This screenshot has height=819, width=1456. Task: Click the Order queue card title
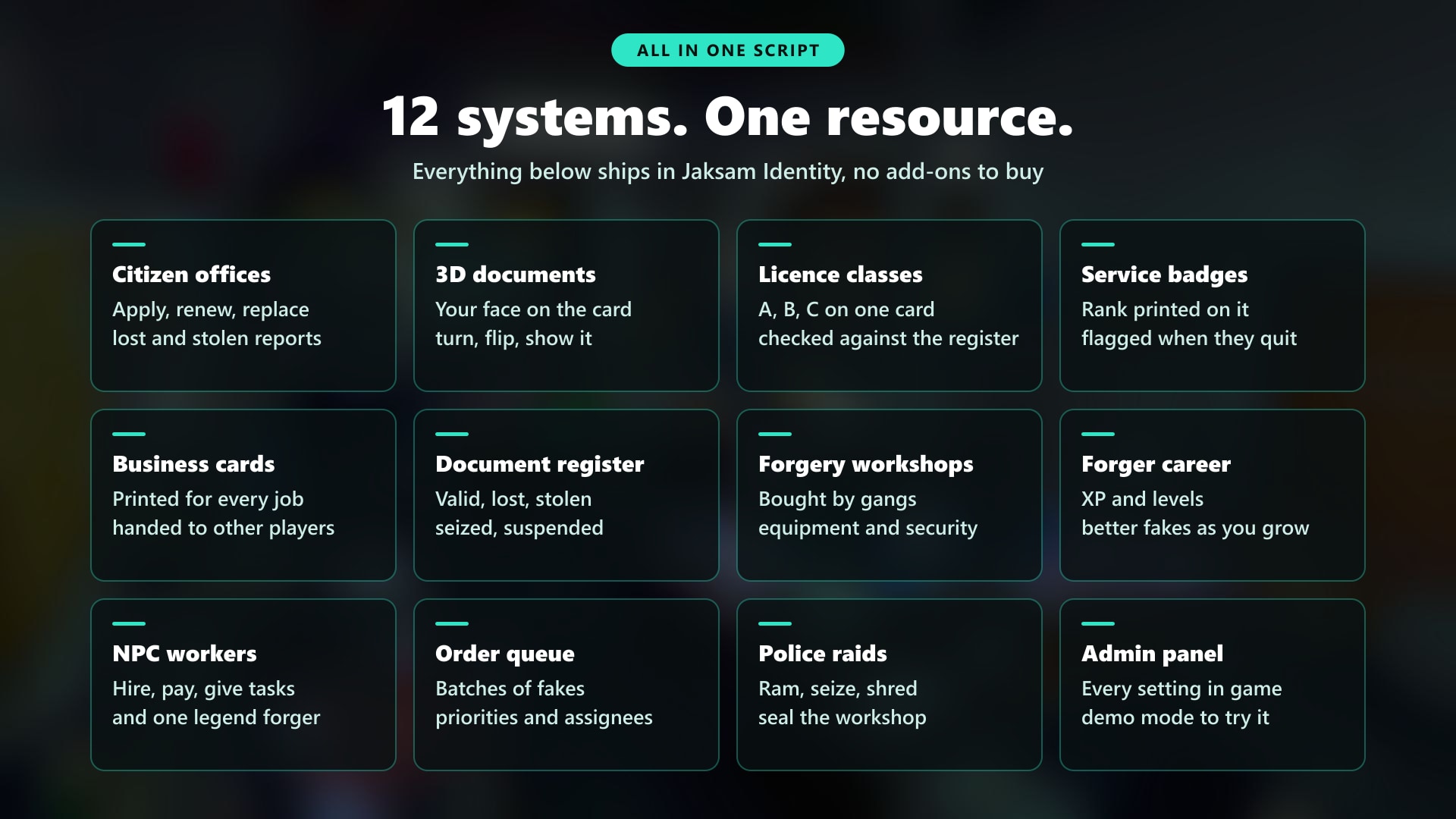click(504, 654)
